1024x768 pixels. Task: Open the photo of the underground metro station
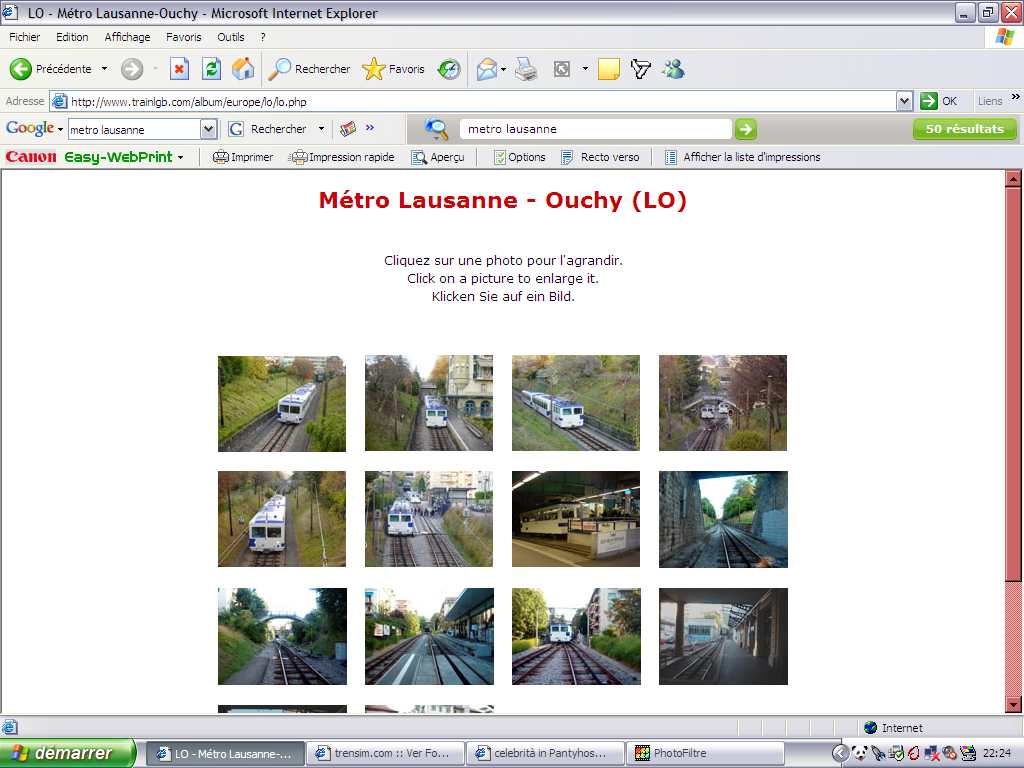pyautogui.click(x=575, y=518)
